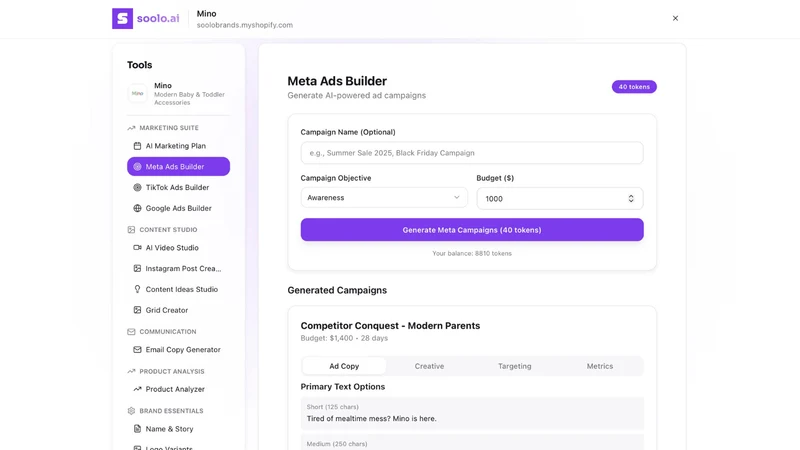
Task: Click the AI Marketing Plan calendar icon
Action: (137, 146)
